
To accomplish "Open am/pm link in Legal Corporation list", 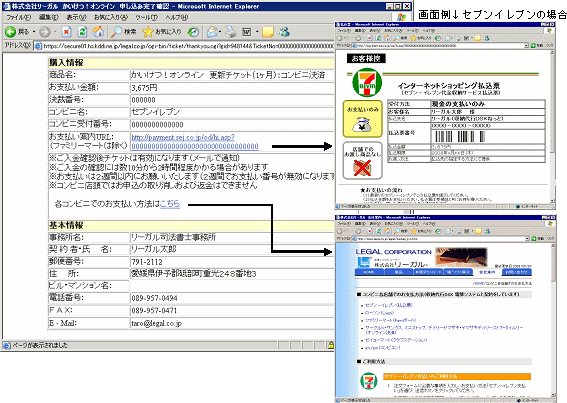I will 383,348.
